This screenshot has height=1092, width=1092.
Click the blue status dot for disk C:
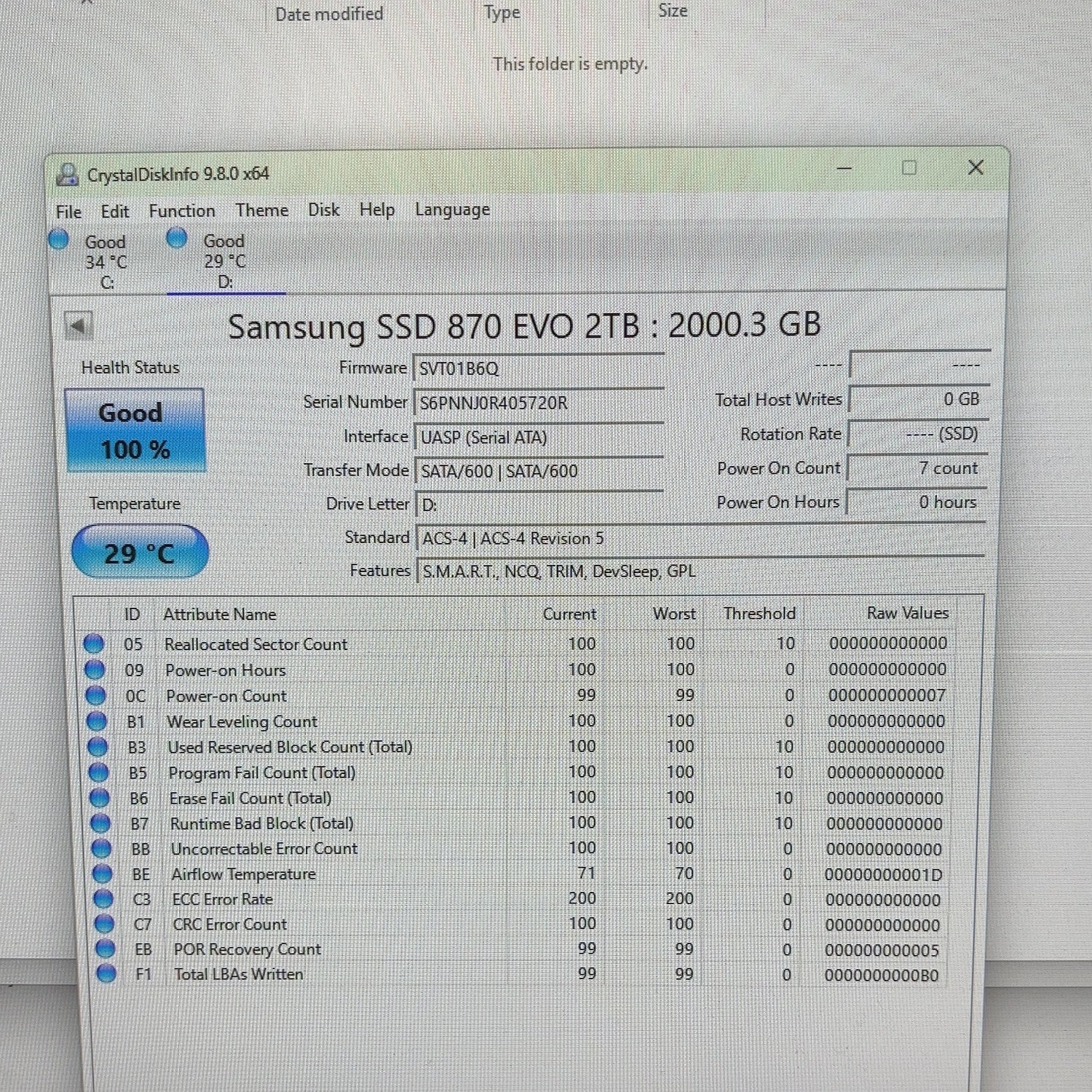click(58, 239)
